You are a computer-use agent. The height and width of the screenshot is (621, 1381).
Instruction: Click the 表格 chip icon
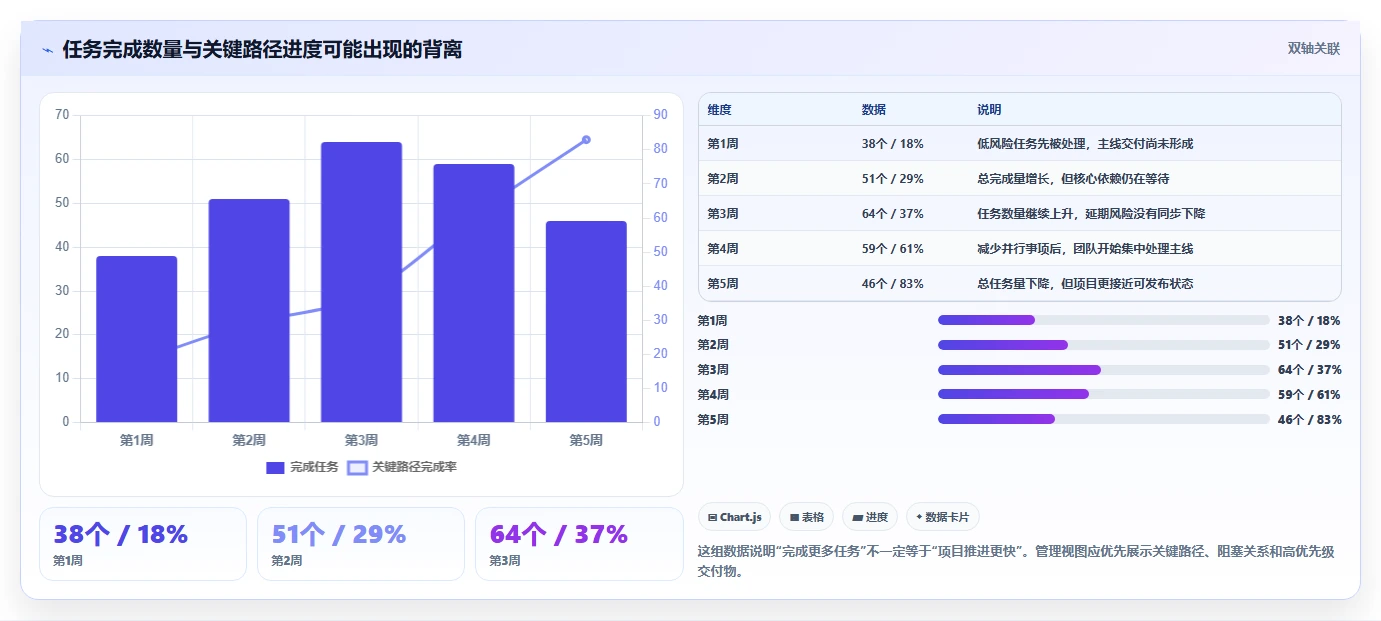click(x=794, y=517)
